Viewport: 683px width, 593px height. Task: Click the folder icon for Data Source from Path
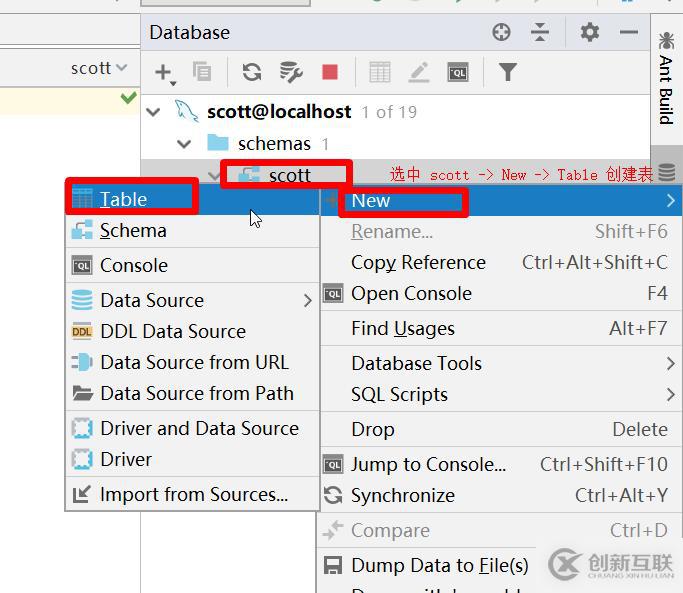click(82, 393)
